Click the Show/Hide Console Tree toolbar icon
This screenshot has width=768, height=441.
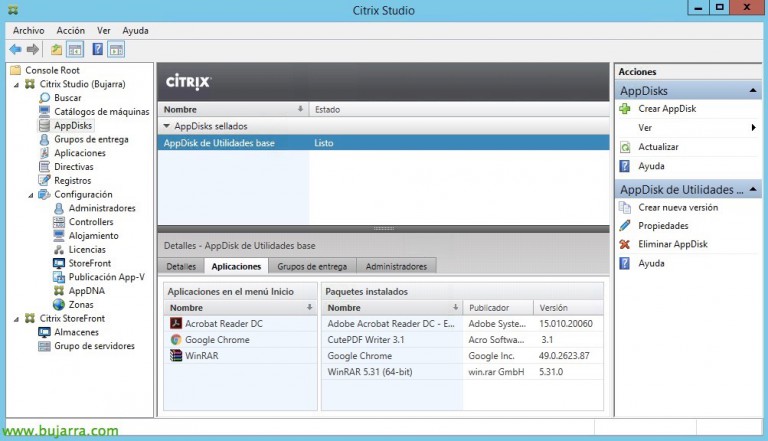coord(75,49)
